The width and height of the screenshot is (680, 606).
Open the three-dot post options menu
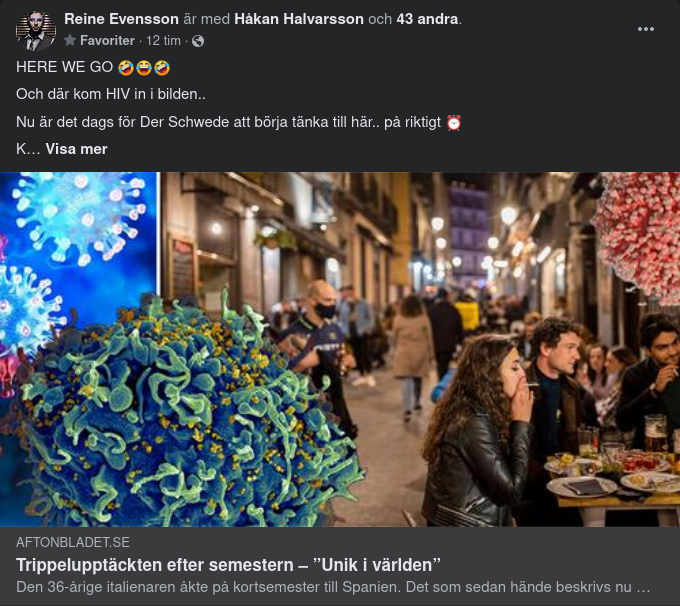[x=646, y=29]
